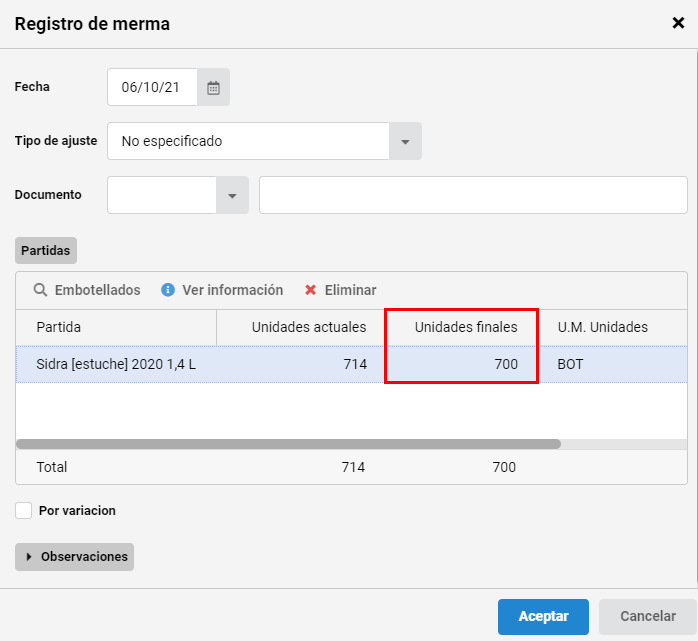Click the blue Ver información info icon

[x=167, y=290]
